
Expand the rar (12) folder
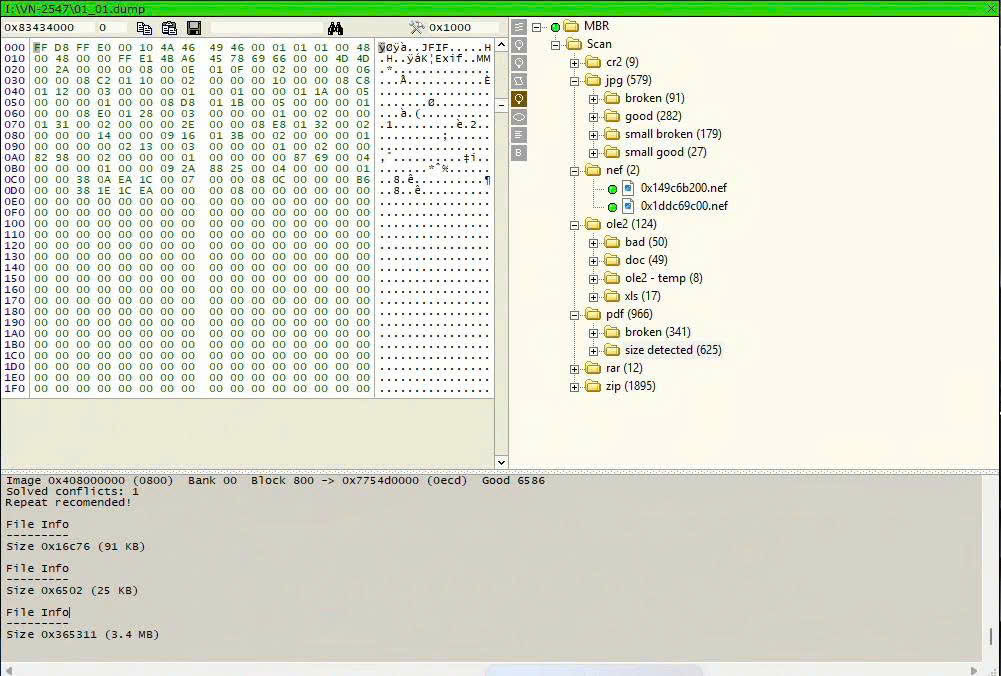pos(575,369)
